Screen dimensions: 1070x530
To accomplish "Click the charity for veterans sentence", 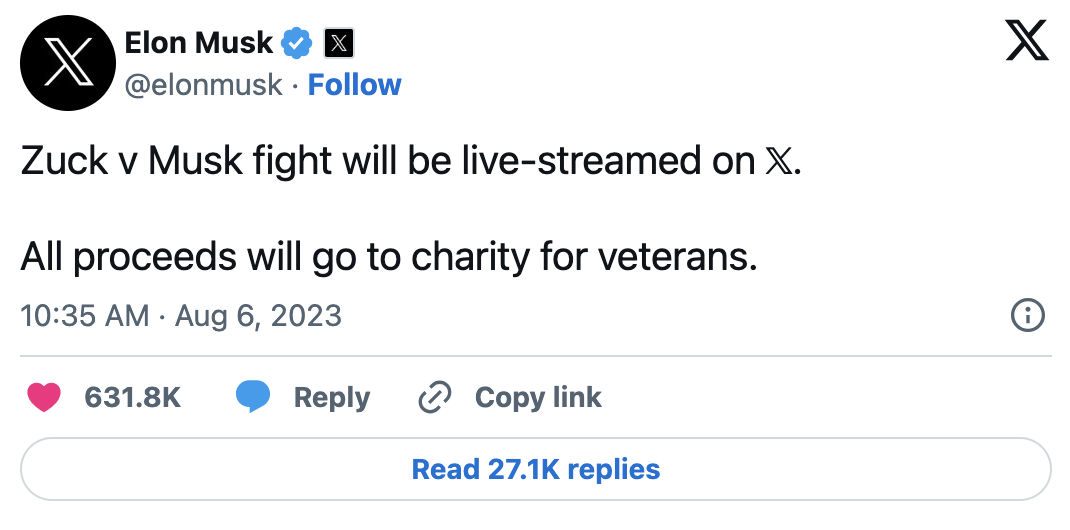I will 389,258.
